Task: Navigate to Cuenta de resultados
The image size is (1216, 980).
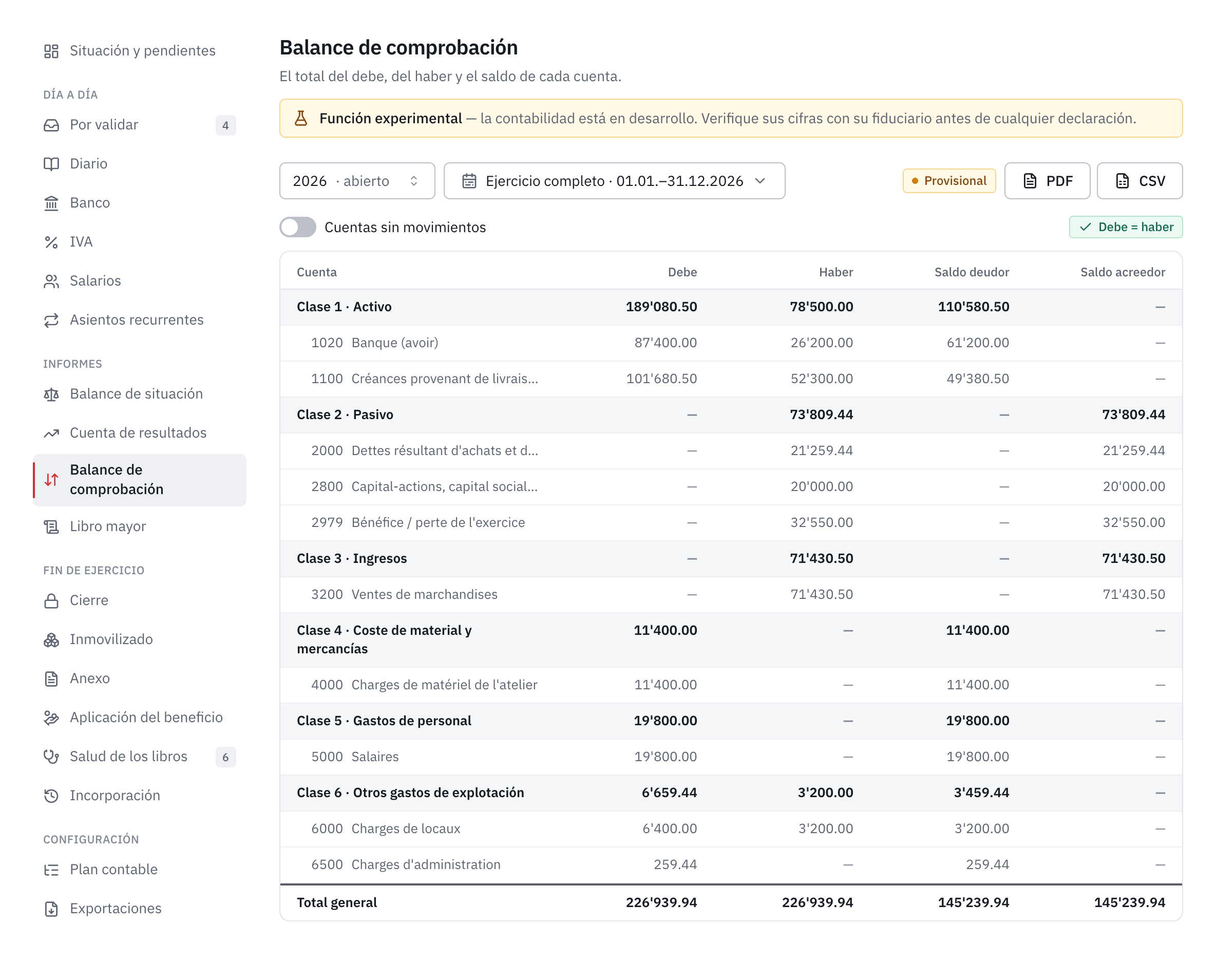Action: point(139,433)
